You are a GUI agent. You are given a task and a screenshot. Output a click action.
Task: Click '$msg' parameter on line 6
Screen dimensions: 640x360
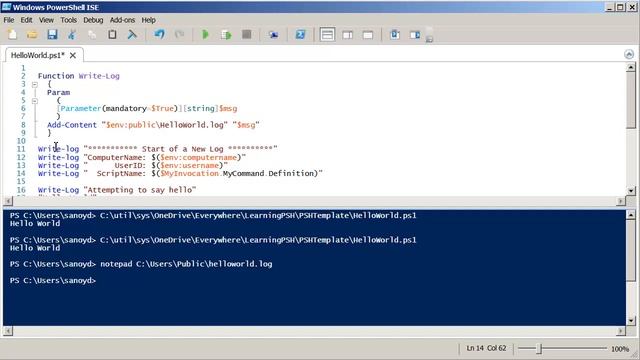click(228, 109)
